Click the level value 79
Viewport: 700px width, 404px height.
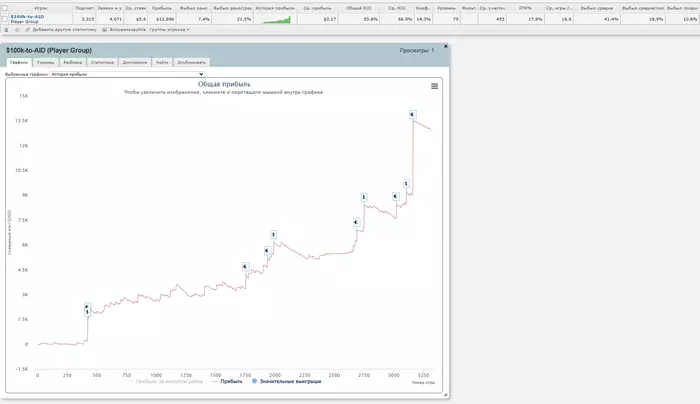tap(455, 19)
